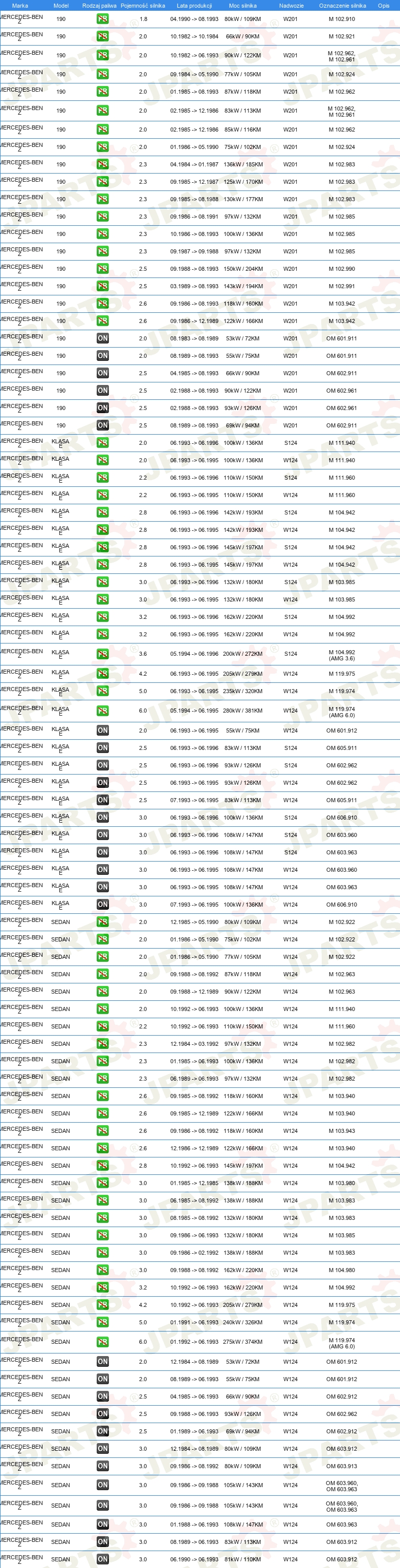Click the PB icon in the M 104.980 row
Screen dimensions: 400x1568
tap(103, 1271)
